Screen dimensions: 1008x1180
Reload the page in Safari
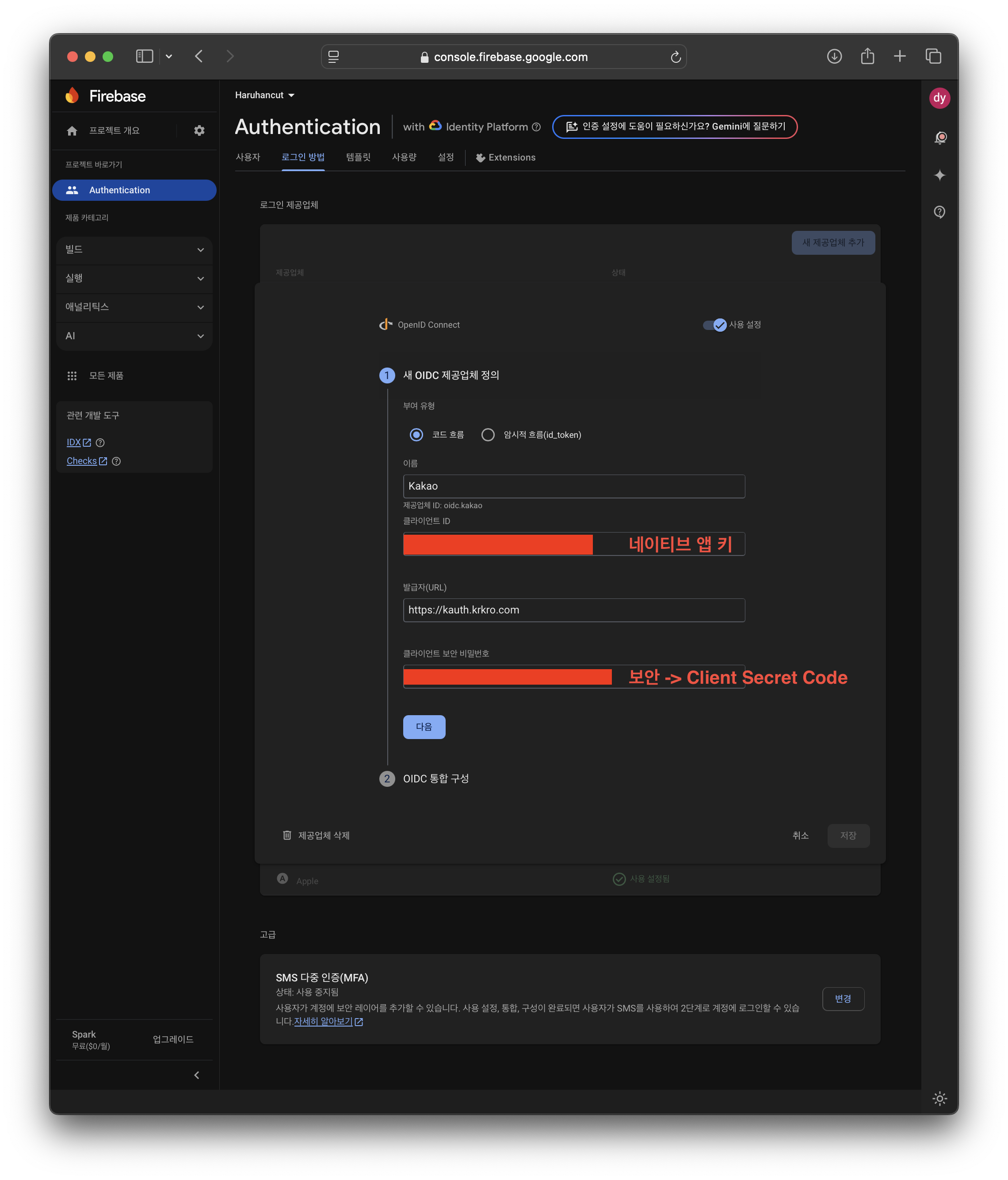pyautogui.click(x=676, y=56)
